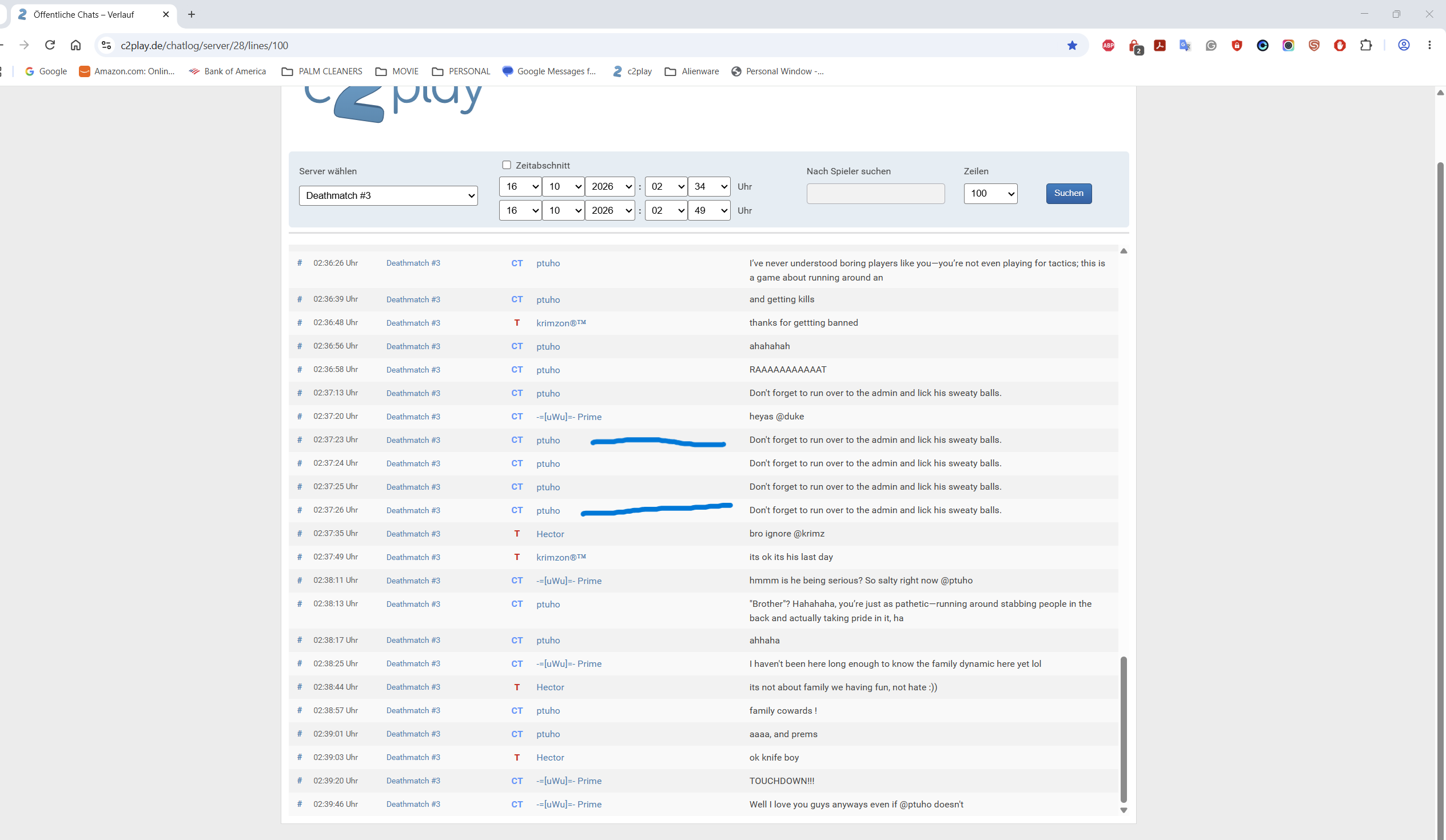Bookmark star icon in address bar
Image resolution: width=1446 pixels, height=840 pixels.
pyautogui.click(x=1072, y=45)
